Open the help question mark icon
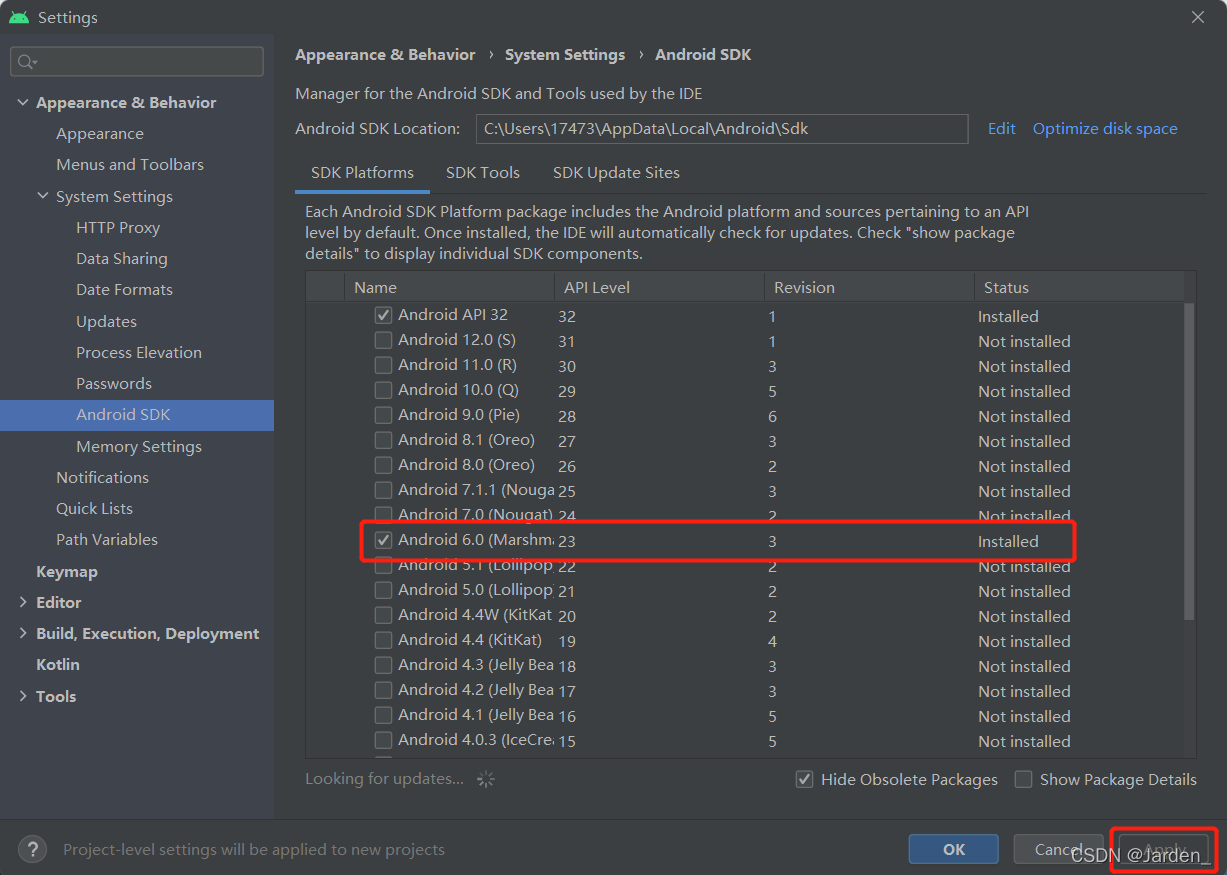Viewport: 1227px width, 875px height. (32, 849)
